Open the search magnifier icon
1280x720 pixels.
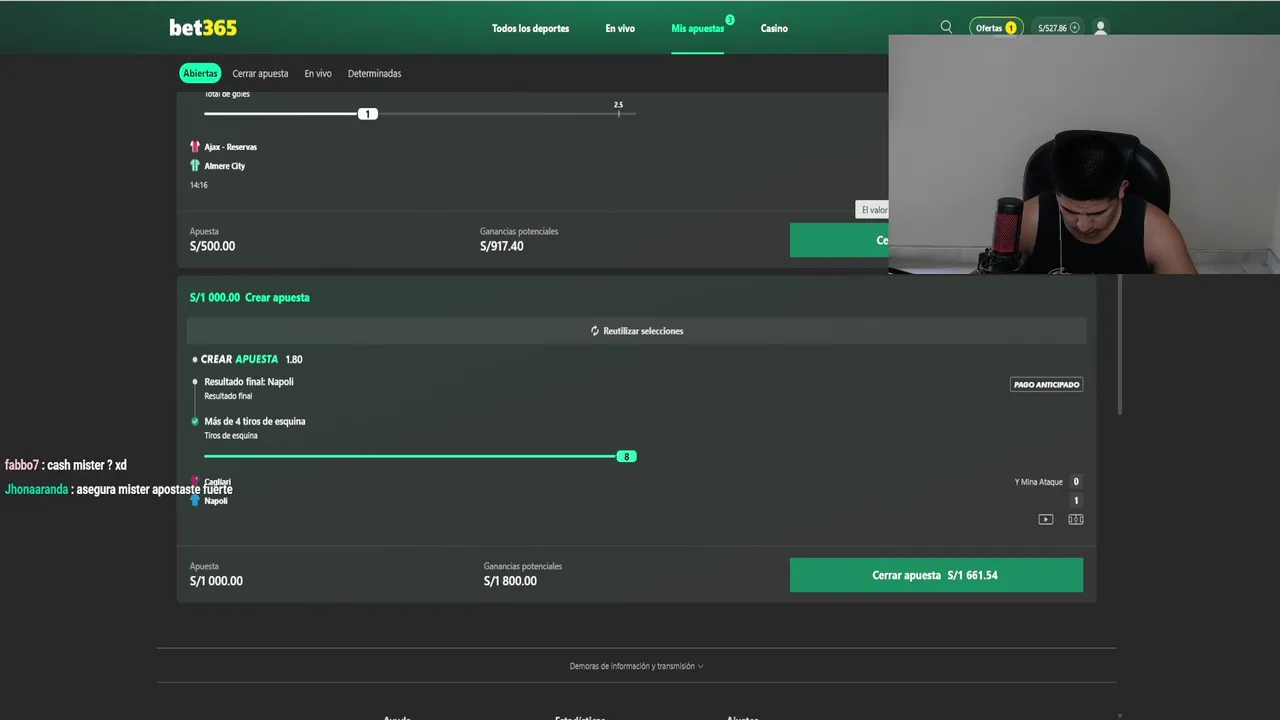pyautogui.click(x=946, y=28)
